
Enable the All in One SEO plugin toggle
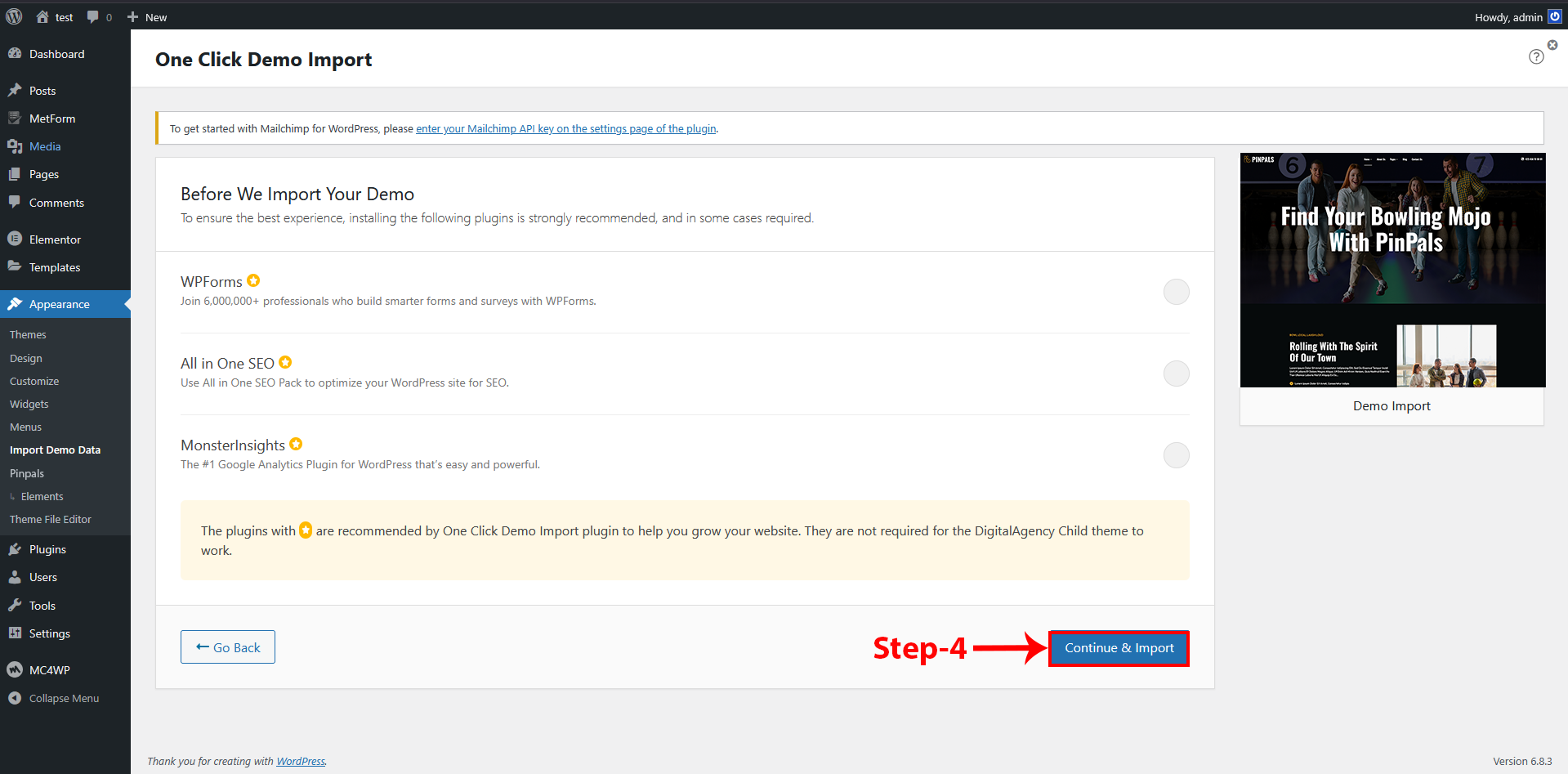pos(1176,374)
